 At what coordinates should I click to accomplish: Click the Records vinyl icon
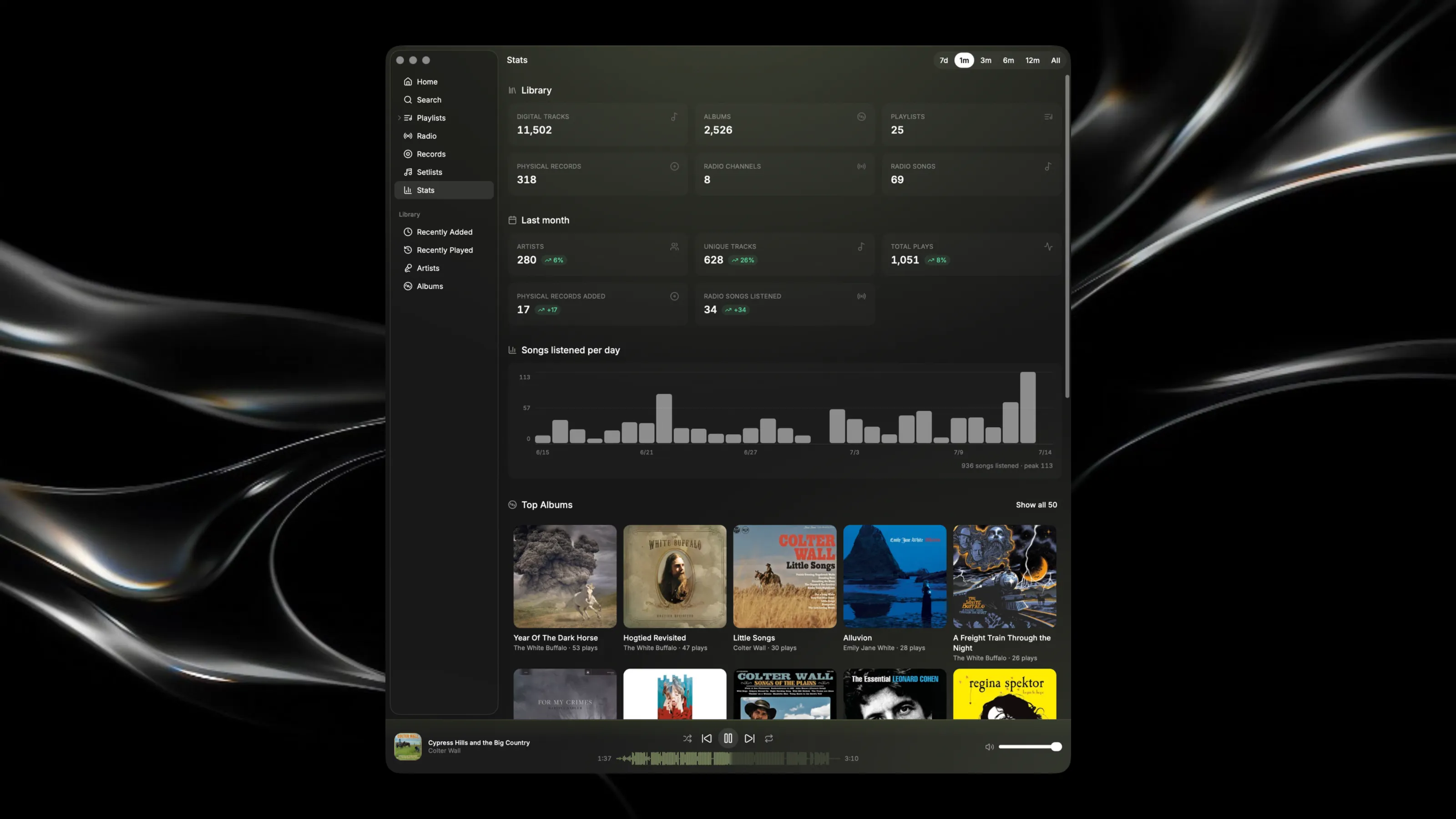coord(408,154)
